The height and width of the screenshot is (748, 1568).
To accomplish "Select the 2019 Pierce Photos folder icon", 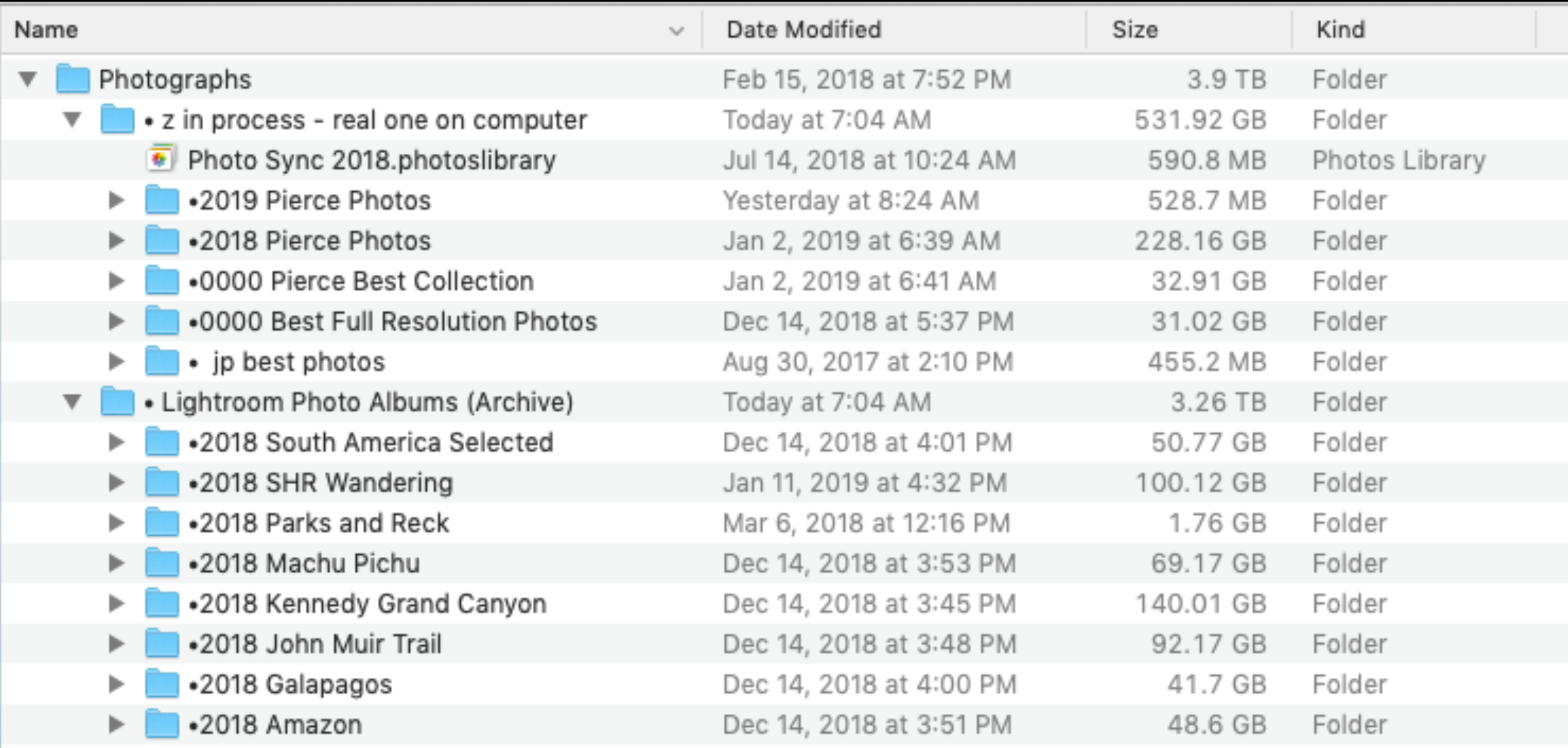I will [x=162, y=201].
